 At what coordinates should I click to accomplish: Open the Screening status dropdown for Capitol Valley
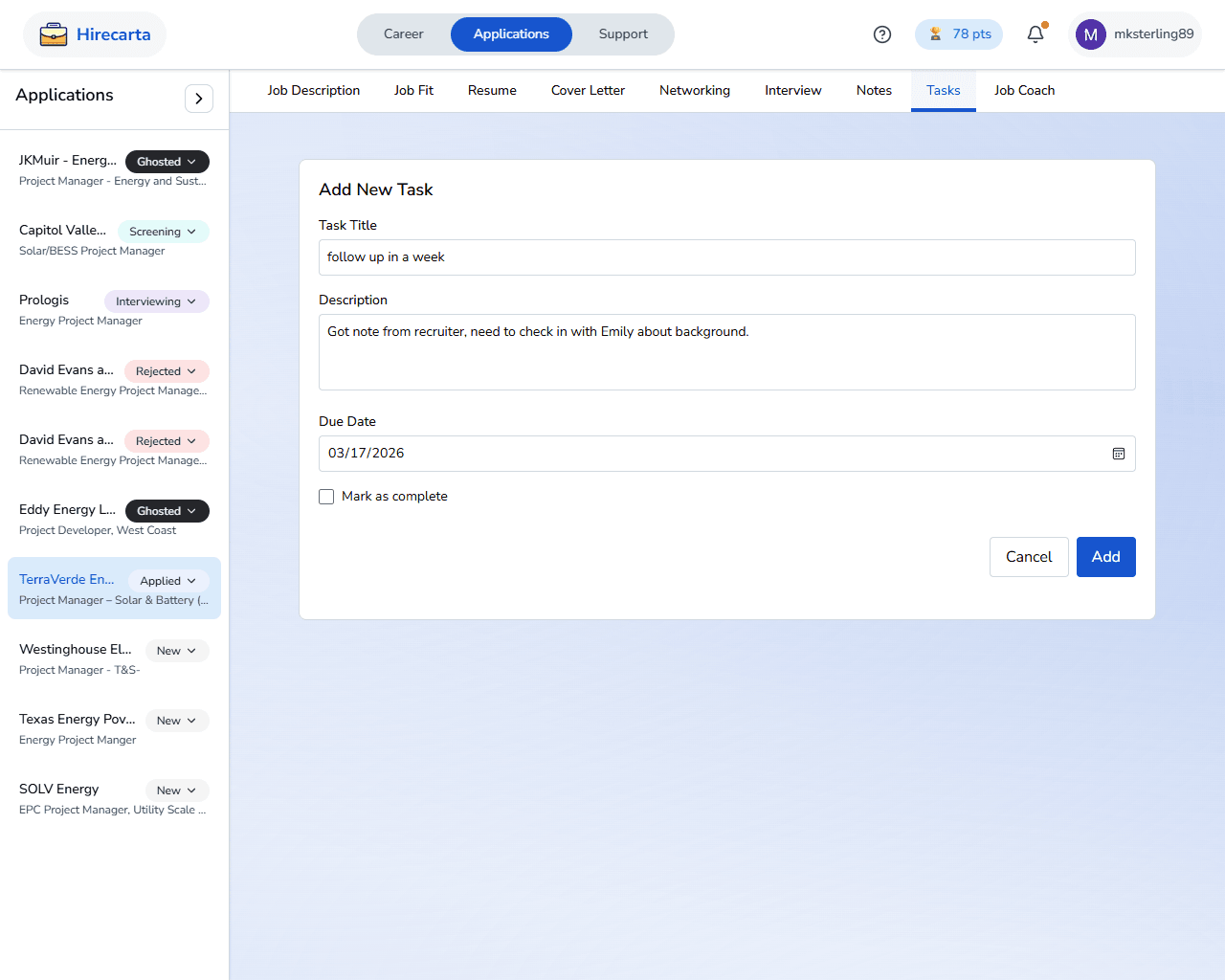click(x=163, y=232)
